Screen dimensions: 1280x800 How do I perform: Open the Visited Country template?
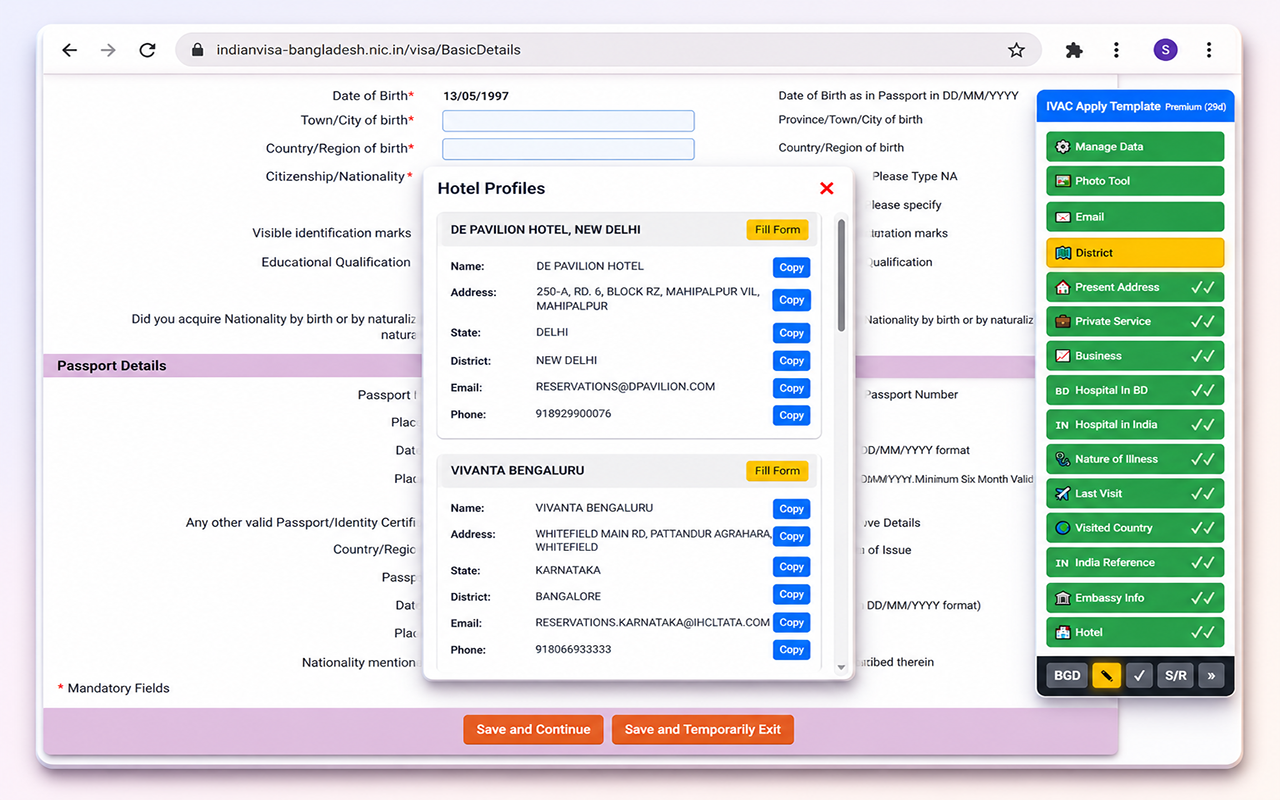1135,528
